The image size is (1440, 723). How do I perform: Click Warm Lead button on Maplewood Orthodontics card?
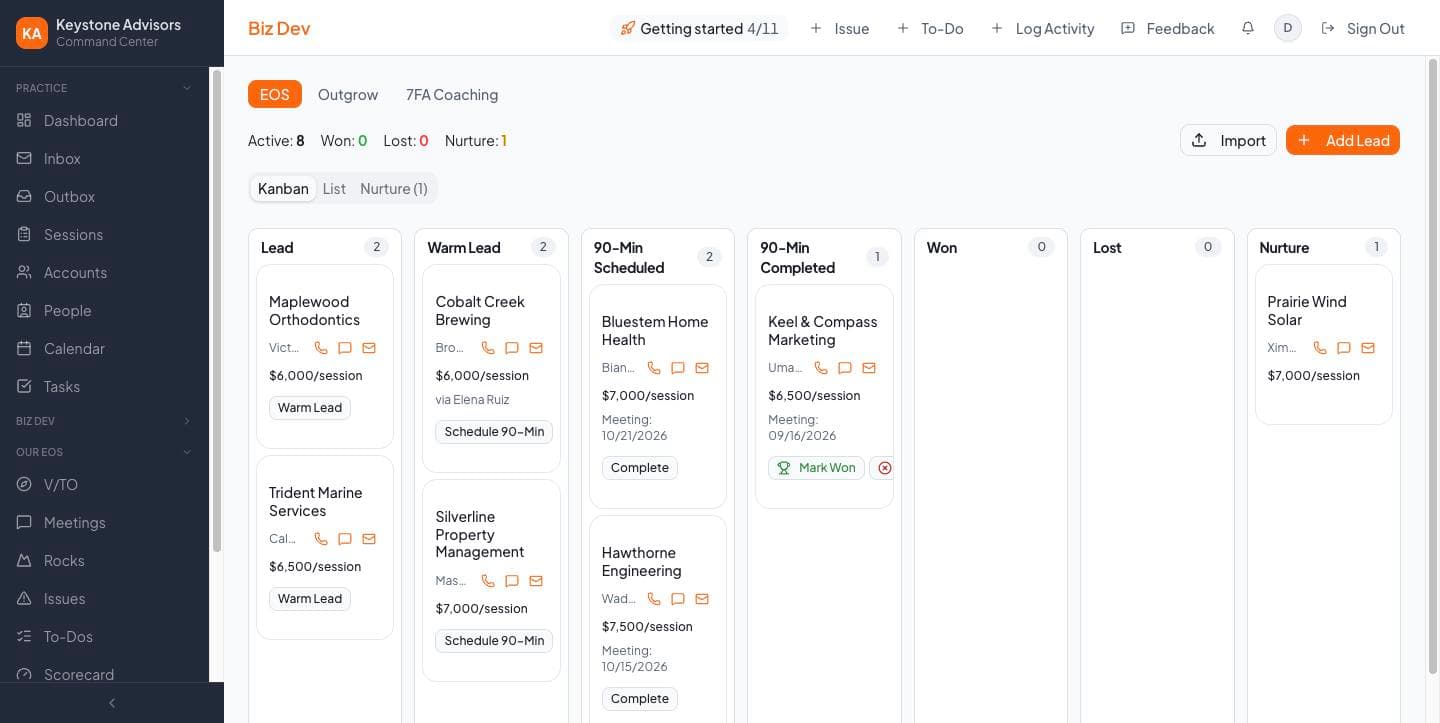click(x=310, y=408)
